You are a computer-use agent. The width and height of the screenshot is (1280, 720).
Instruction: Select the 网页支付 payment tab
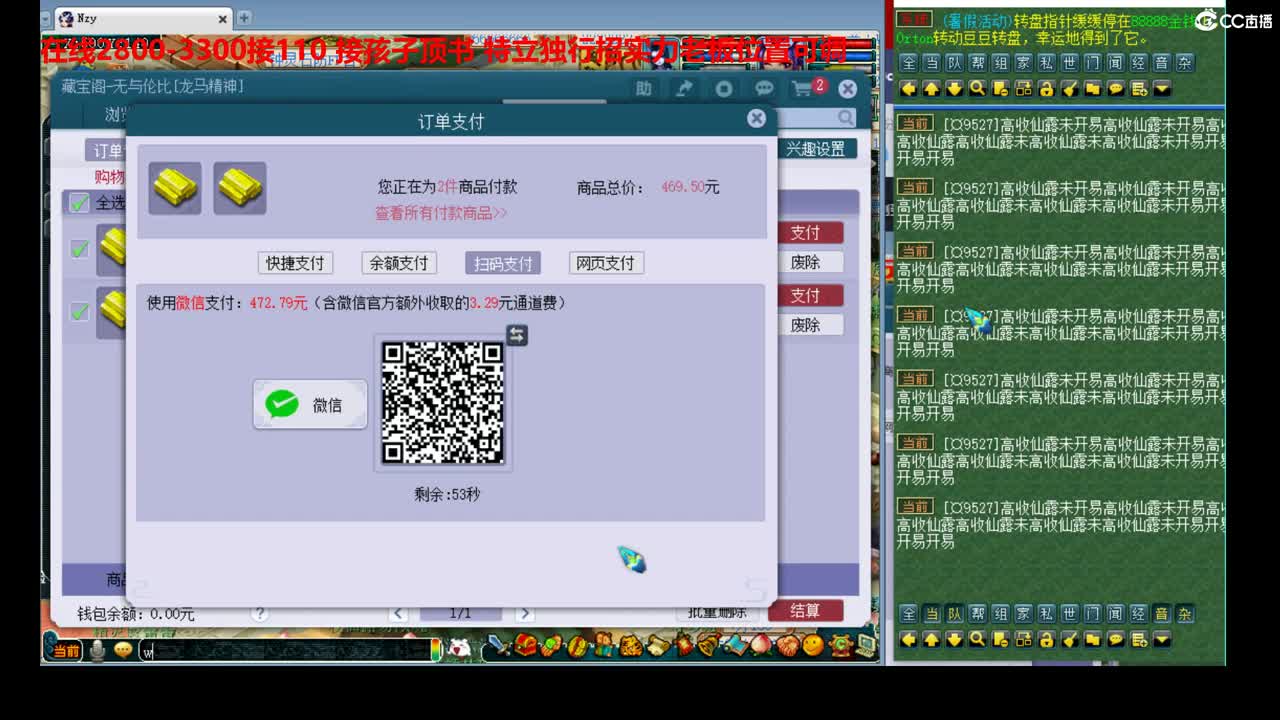pyautogui.click(x=606, y=263)
